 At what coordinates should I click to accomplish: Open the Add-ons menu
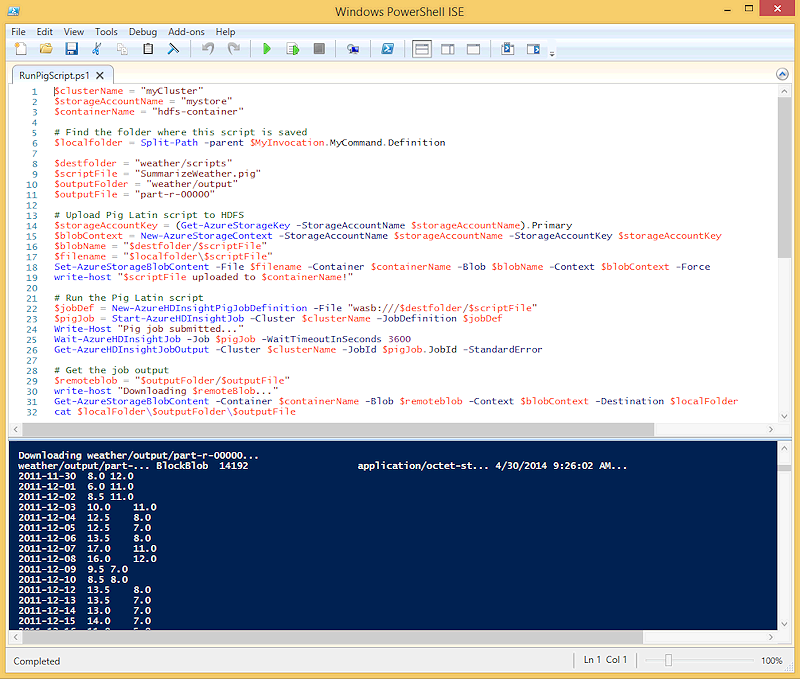tap(186, 32)
